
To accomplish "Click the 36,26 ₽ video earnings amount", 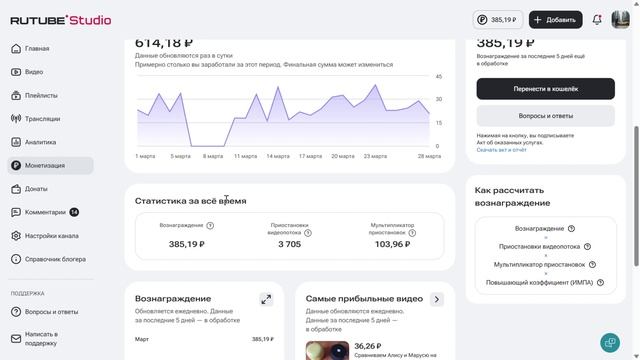I will [x=368, y=346].
